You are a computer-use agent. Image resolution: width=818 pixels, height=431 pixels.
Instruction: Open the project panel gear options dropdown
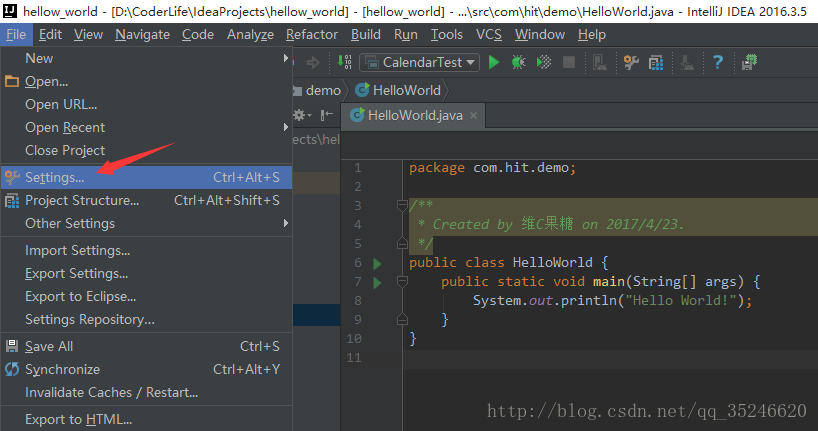point(303,115)
